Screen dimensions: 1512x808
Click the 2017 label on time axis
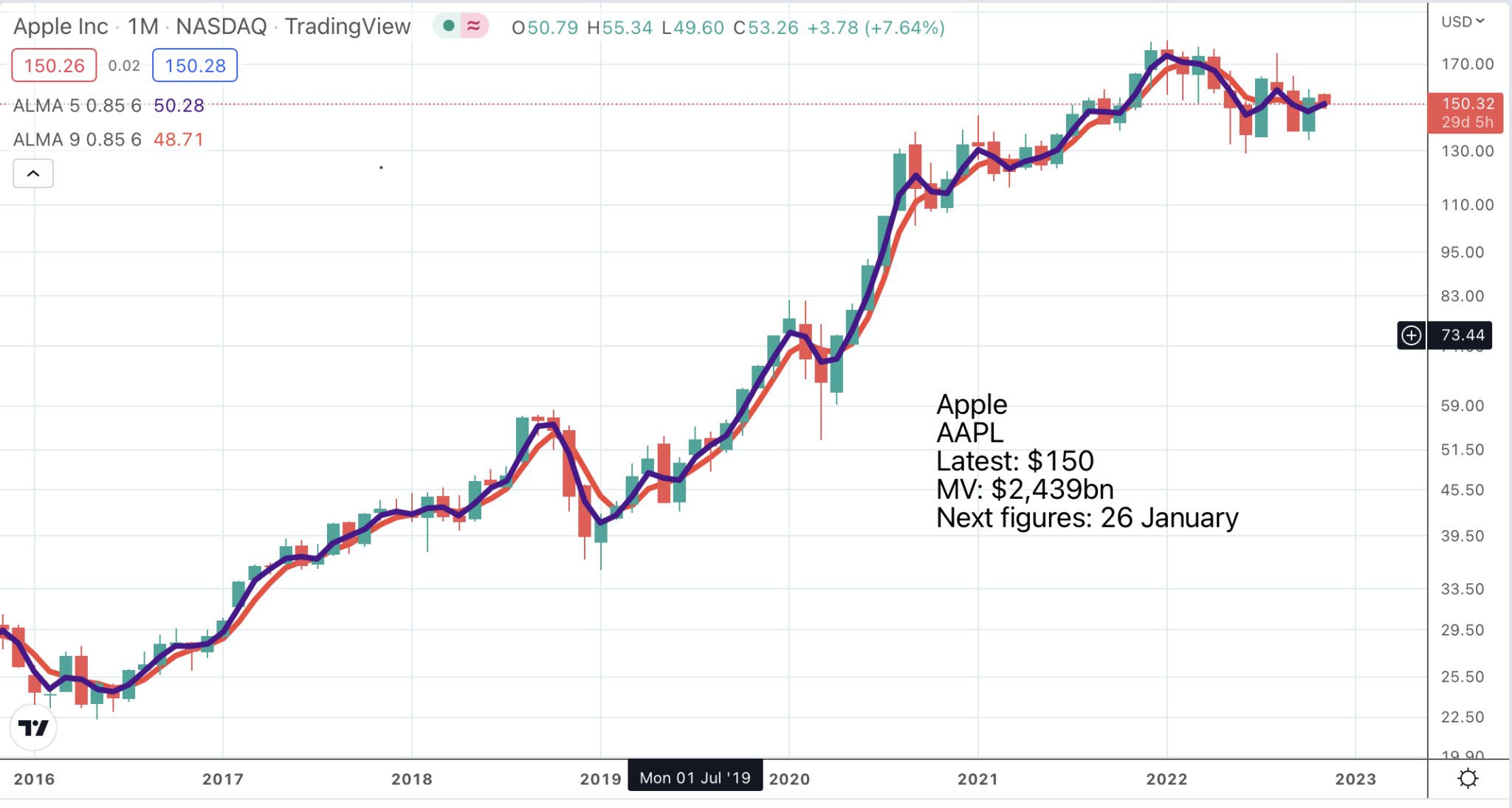[x=223, y=778]
